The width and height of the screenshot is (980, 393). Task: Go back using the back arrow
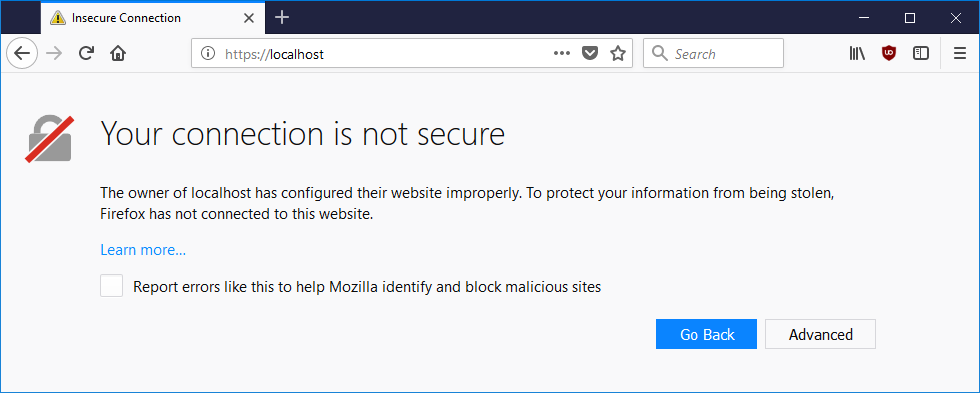tap(22, 54)
